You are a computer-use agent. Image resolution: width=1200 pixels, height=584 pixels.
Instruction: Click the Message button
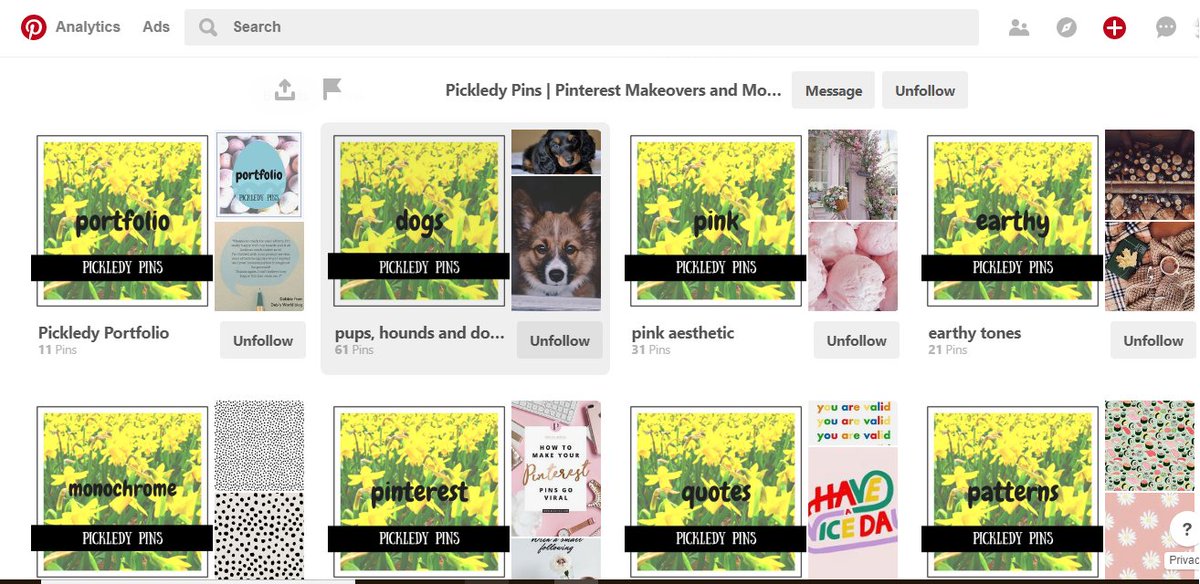[x=833, y=90]
